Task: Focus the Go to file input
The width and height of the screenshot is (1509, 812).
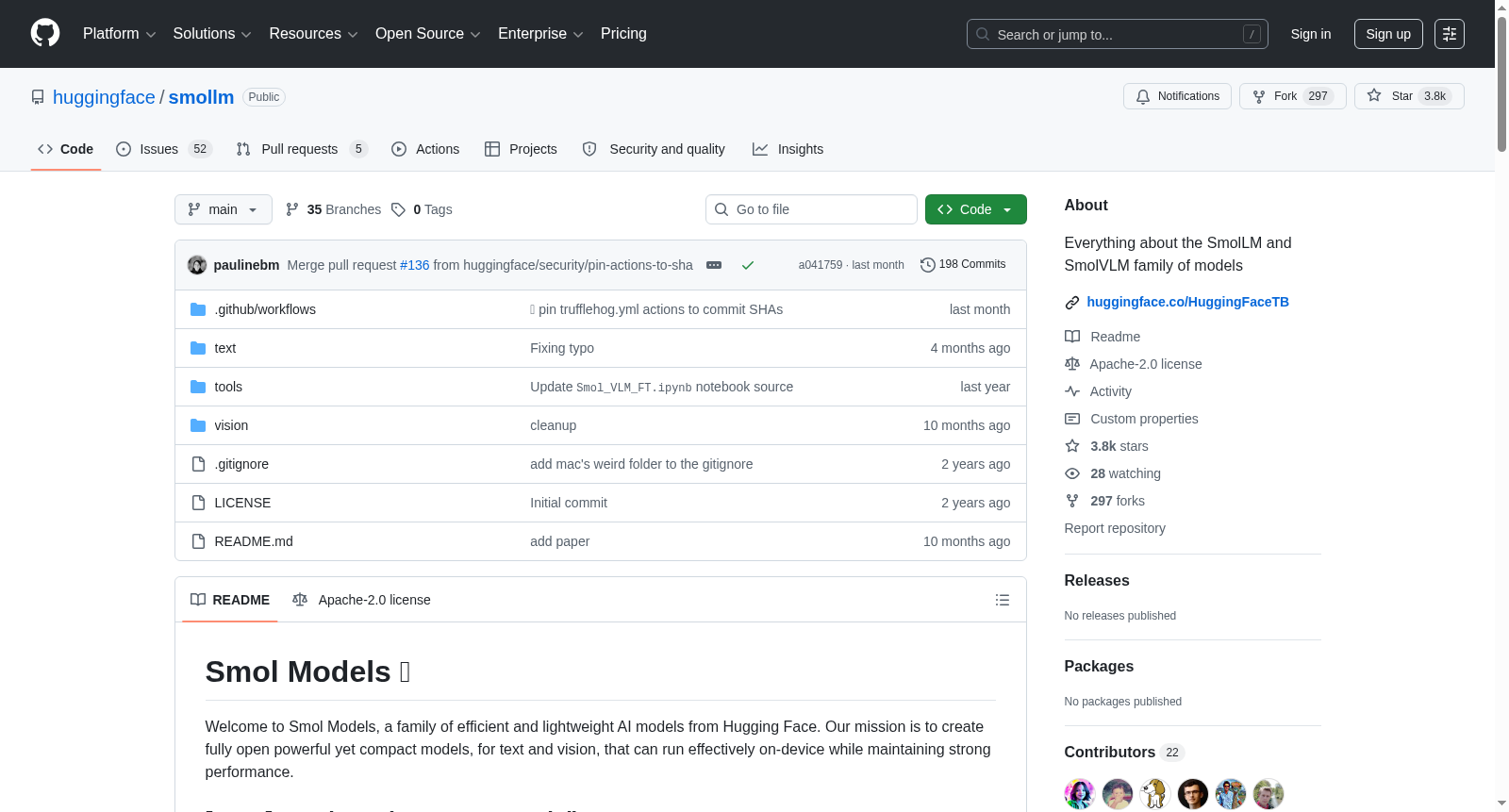Action: [811, 209]
